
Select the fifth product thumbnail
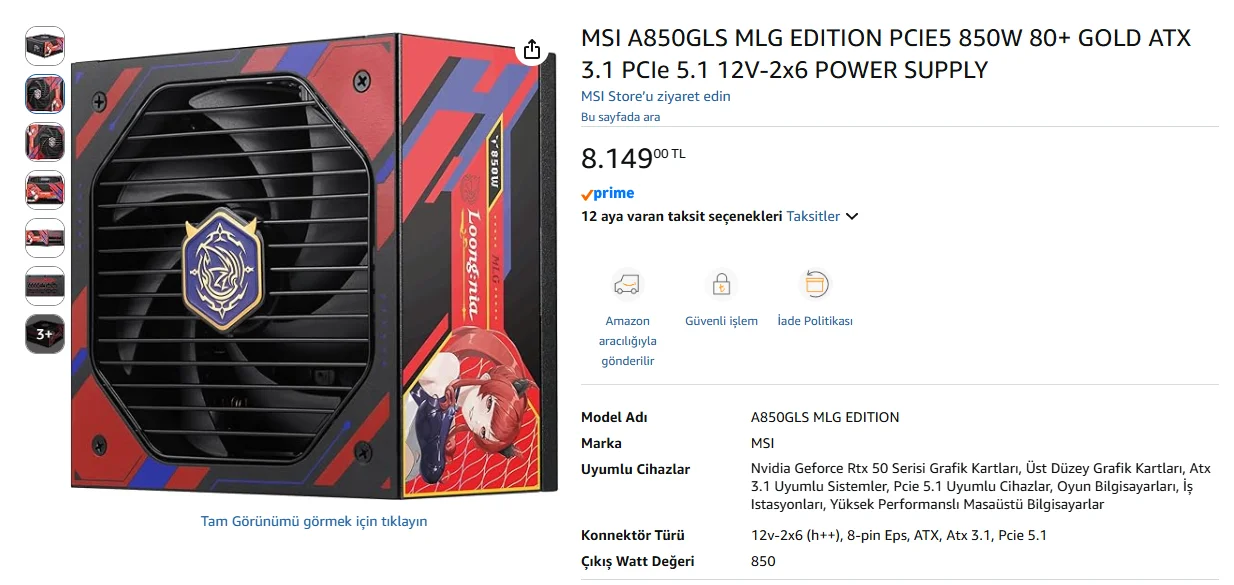tap(45, 238)
